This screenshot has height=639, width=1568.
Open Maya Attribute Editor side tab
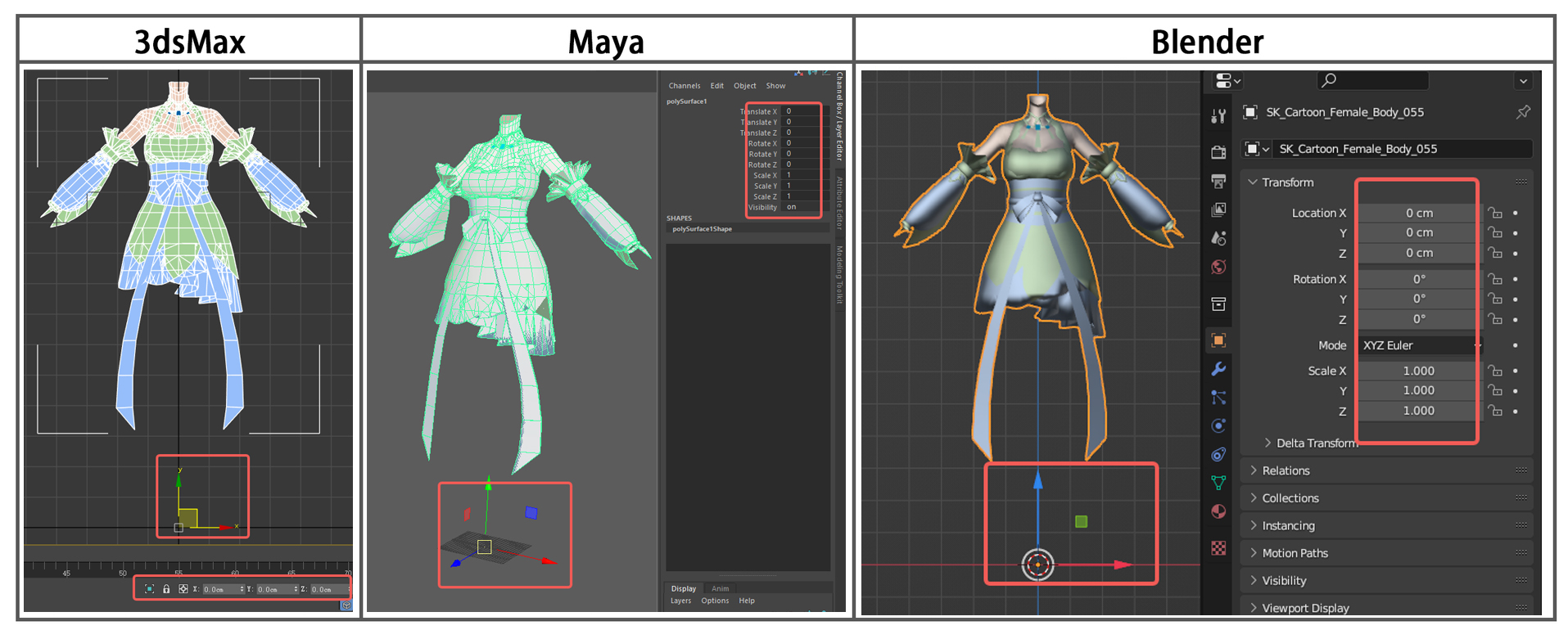[839, 205]
